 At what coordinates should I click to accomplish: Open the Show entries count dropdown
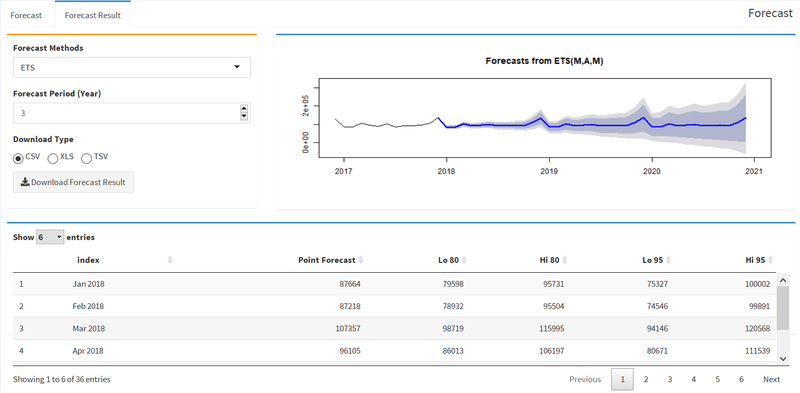pyautogui.click(x=50, y=237)
